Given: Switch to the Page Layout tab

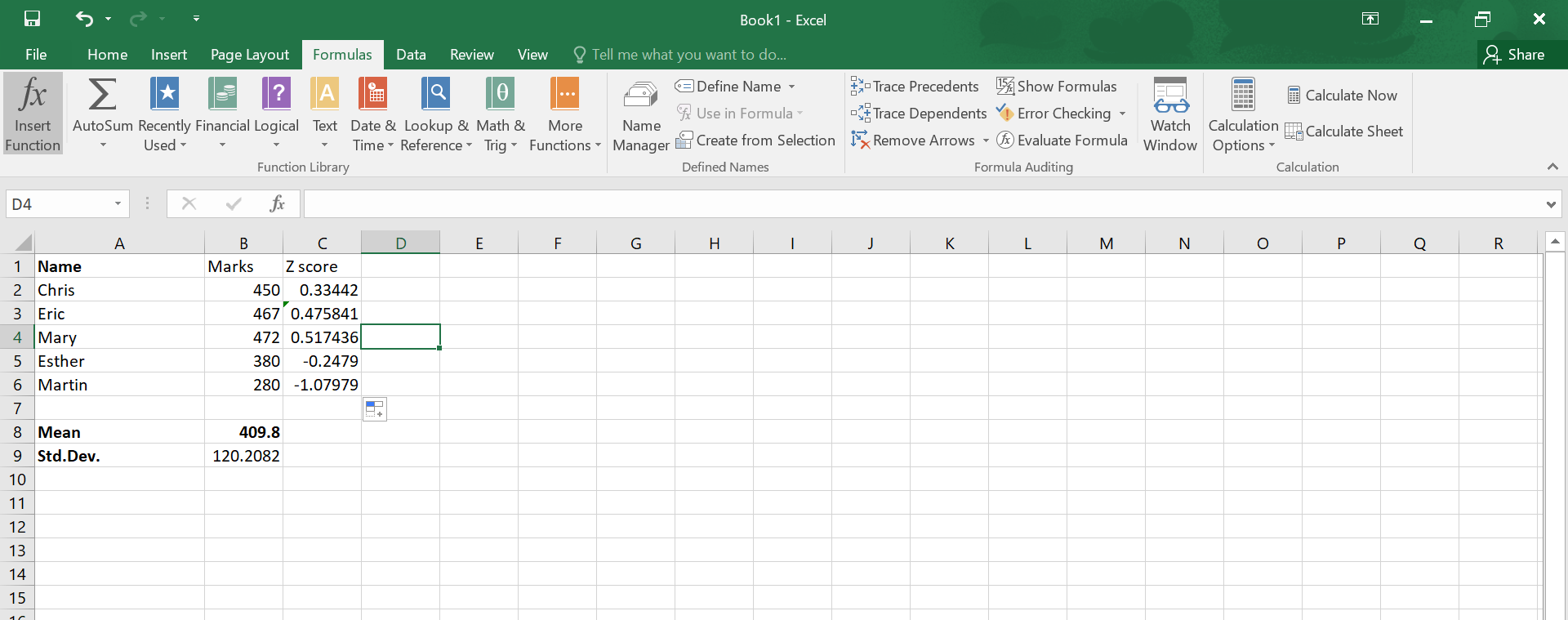Looking at the screenshot, I should (250, 55).
